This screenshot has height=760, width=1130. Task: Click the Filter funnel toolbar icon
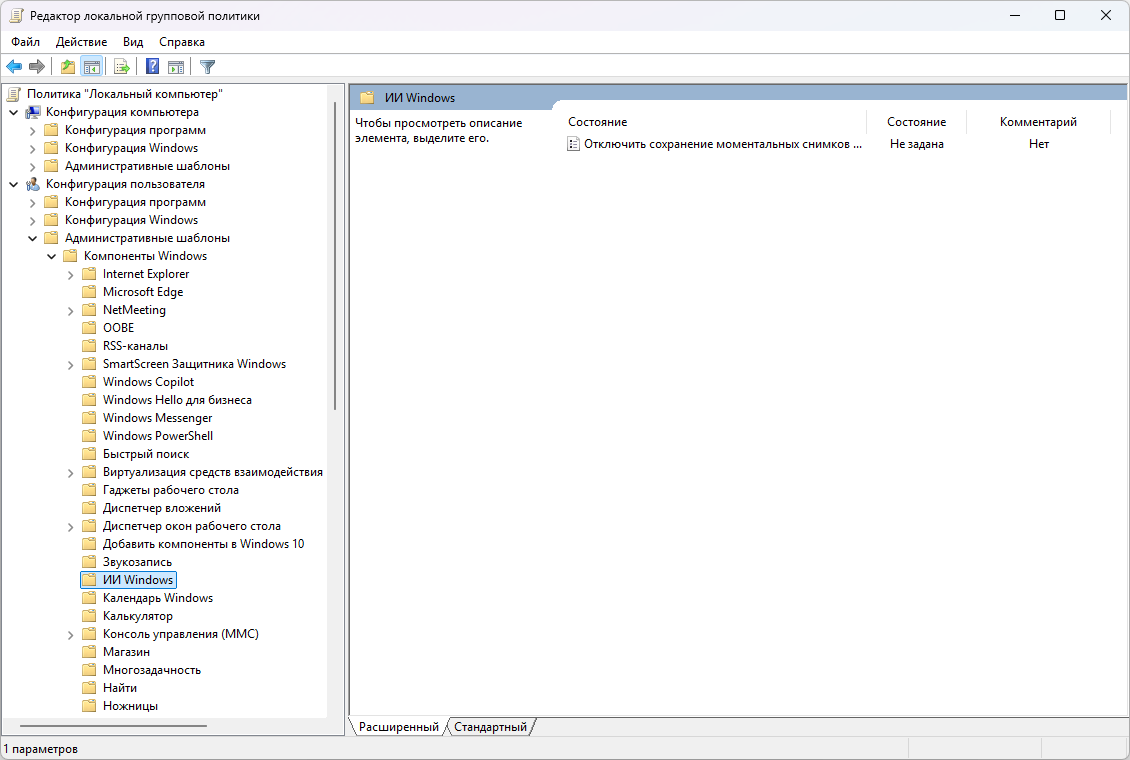[207, 67]
